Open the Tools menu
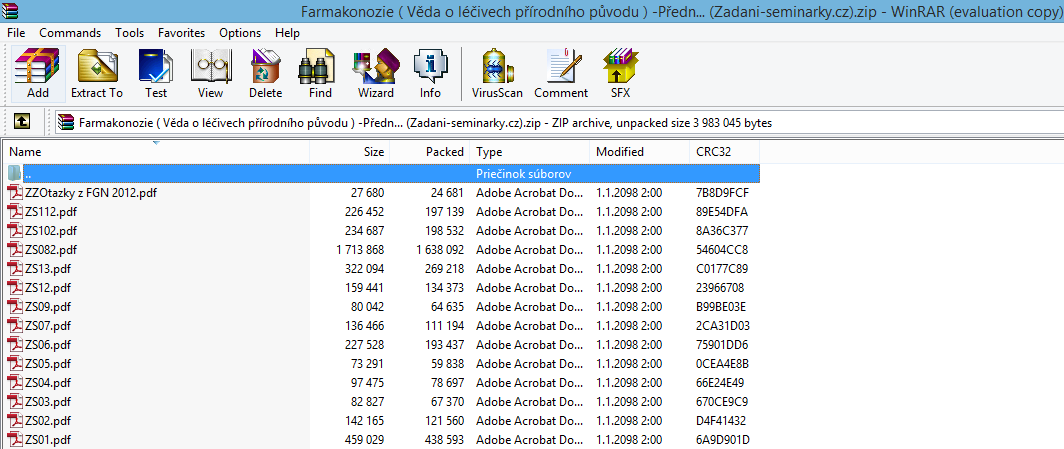This screenshot has height=449, width=1064. pyautogui.click(x=130, y=33)
